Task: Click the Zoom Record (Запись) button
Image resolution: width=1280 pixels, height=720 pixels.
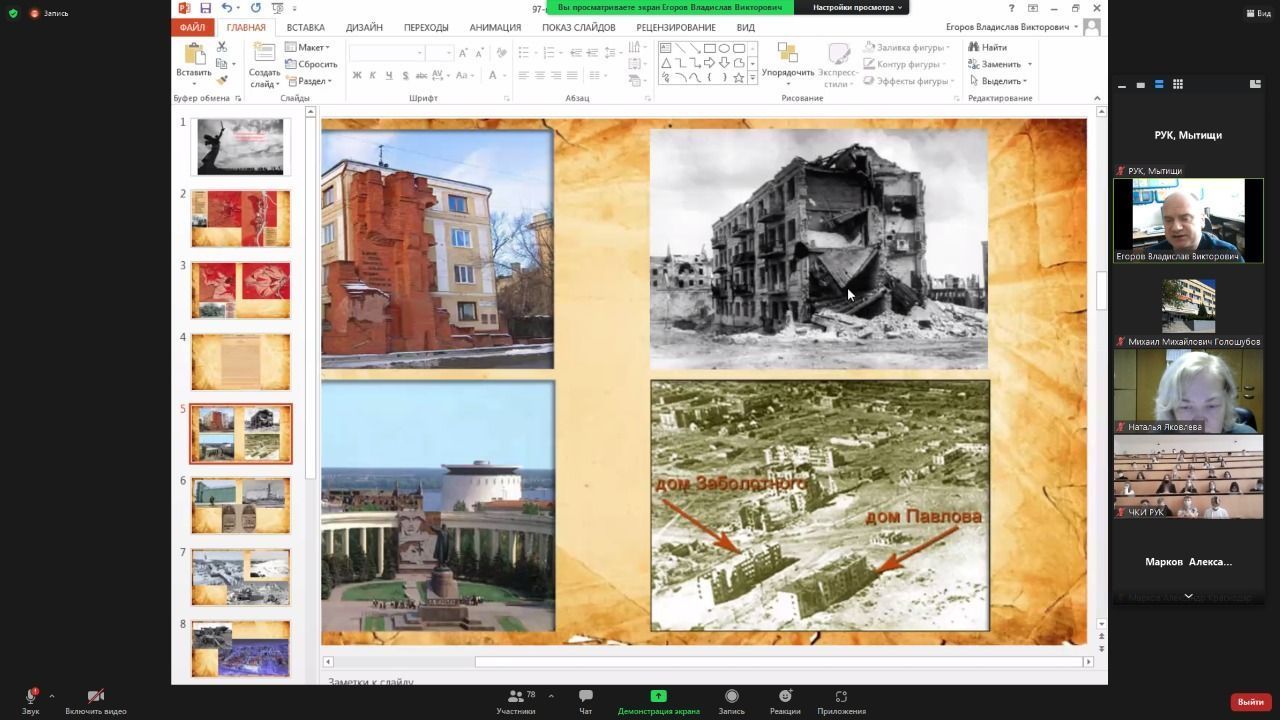Action: click(732, 701)
